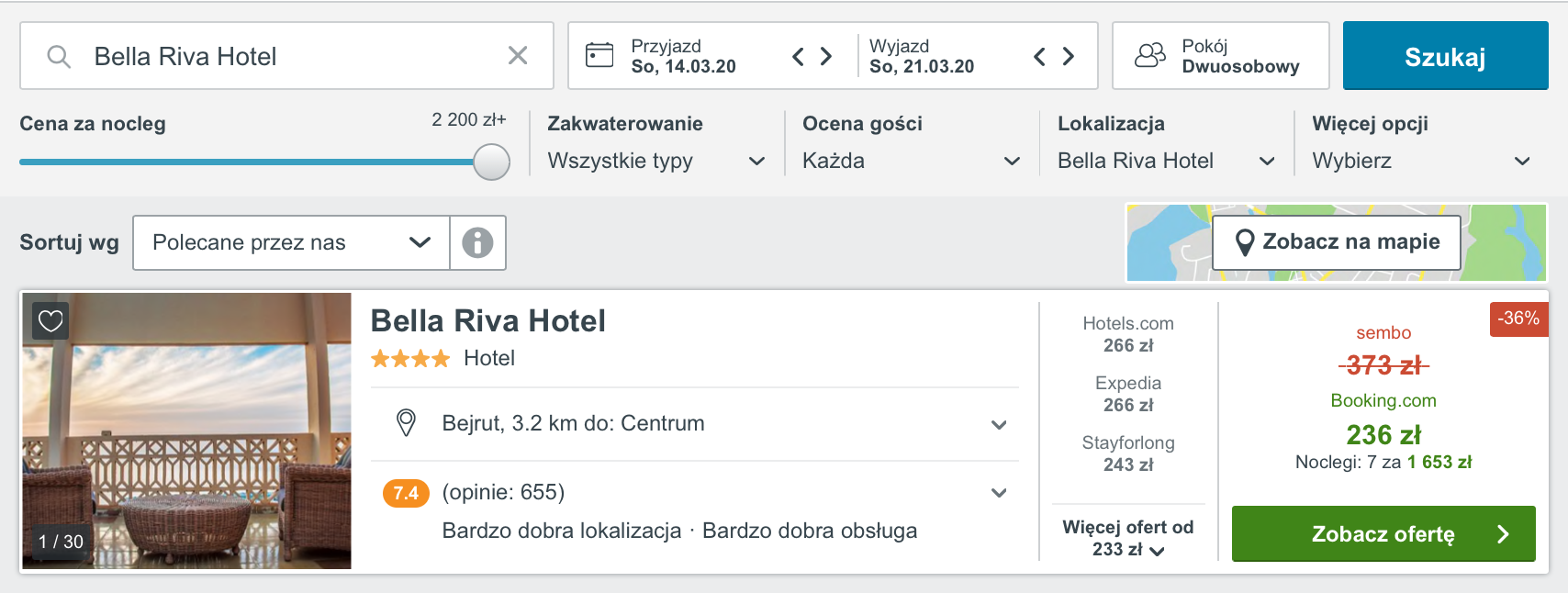Open the room type guests selector
The height and width of the screenshot is (593, 1568).
(x=1221, y=56)
